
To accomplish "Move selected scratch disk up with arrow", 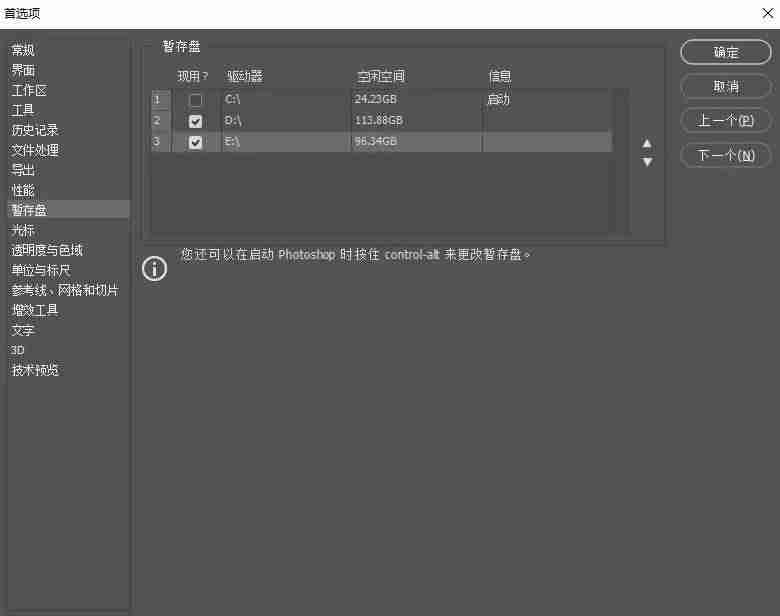I will click(647, 144).
